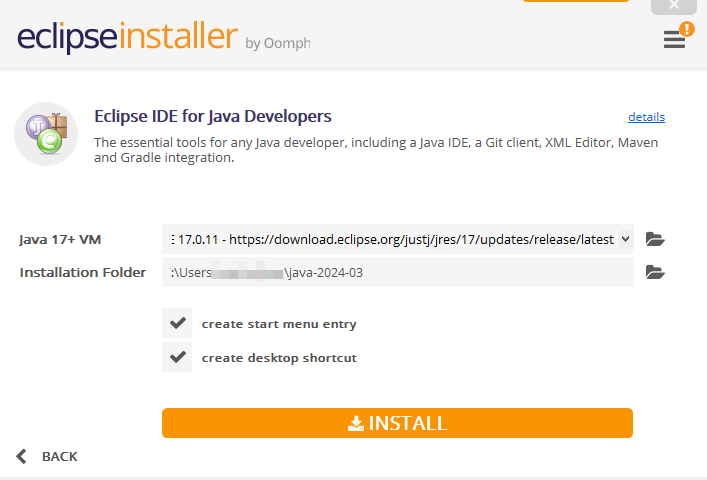
Task: Click the 'by Oomph' text
Action: (278, 43)
